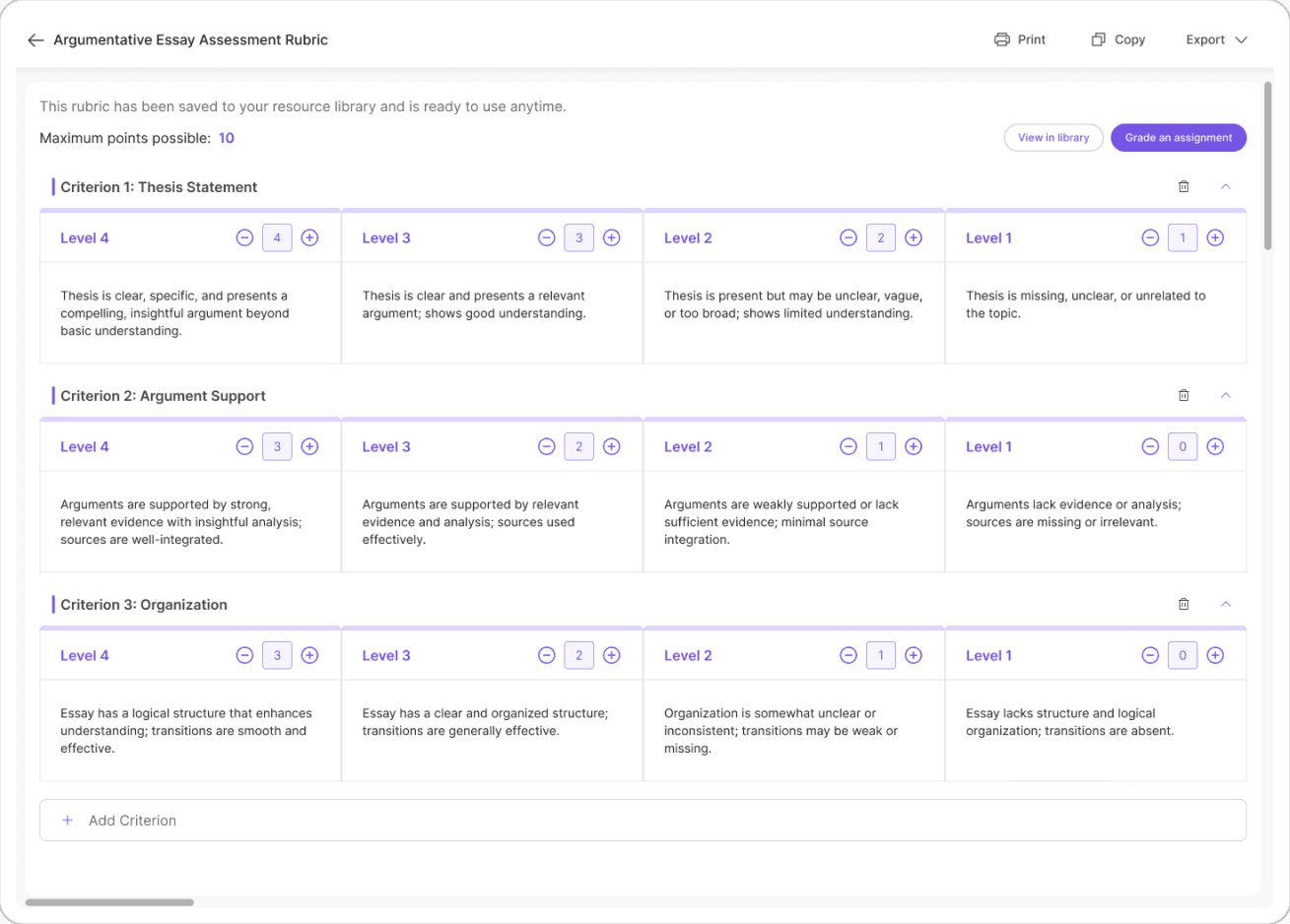Delete Criterion 2: Argument Support
This screenshot has width=1290, height=924.
pyautogui.click(x=1184, y=395)
